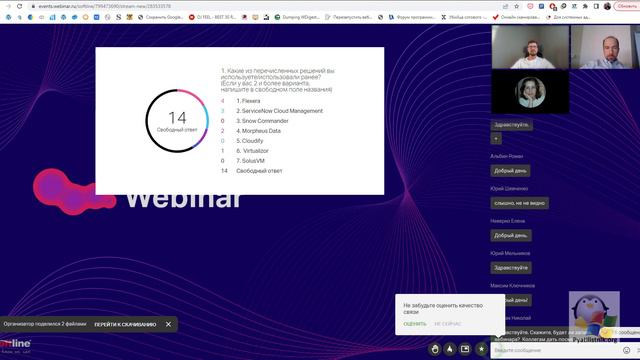
Task: Raise hand using the hand icon
Action: pos(435,349)
